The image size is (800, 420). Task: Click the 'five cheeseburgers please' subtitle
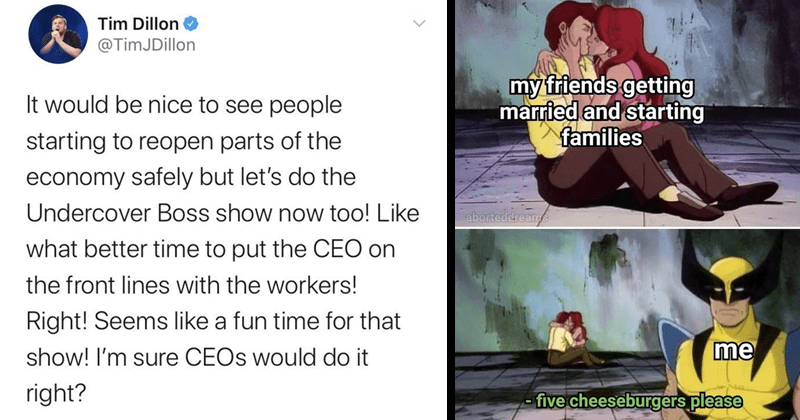pyautogui.click(x=634, y=401)
